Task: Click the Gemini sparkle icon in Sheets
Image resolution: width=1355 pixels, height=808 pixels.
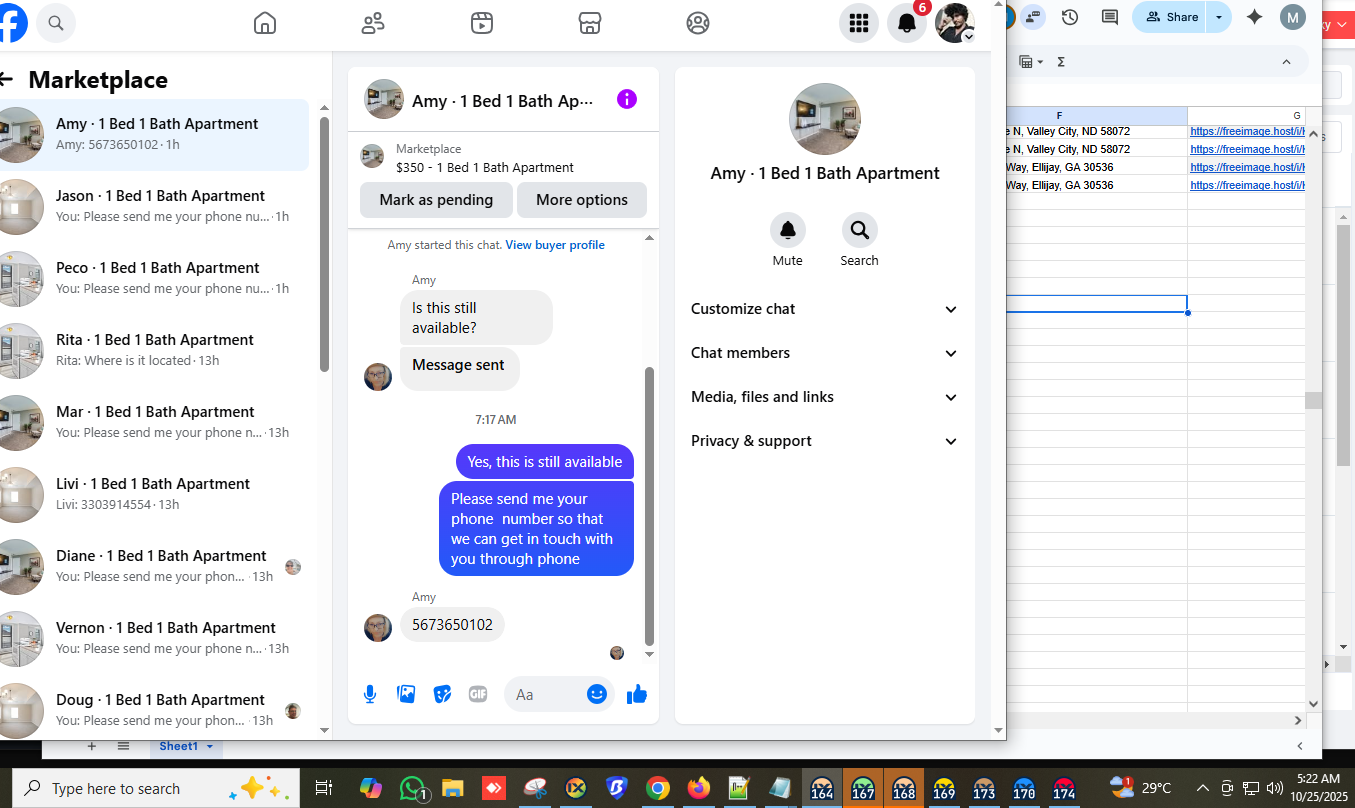Action: coord(1254,17)
